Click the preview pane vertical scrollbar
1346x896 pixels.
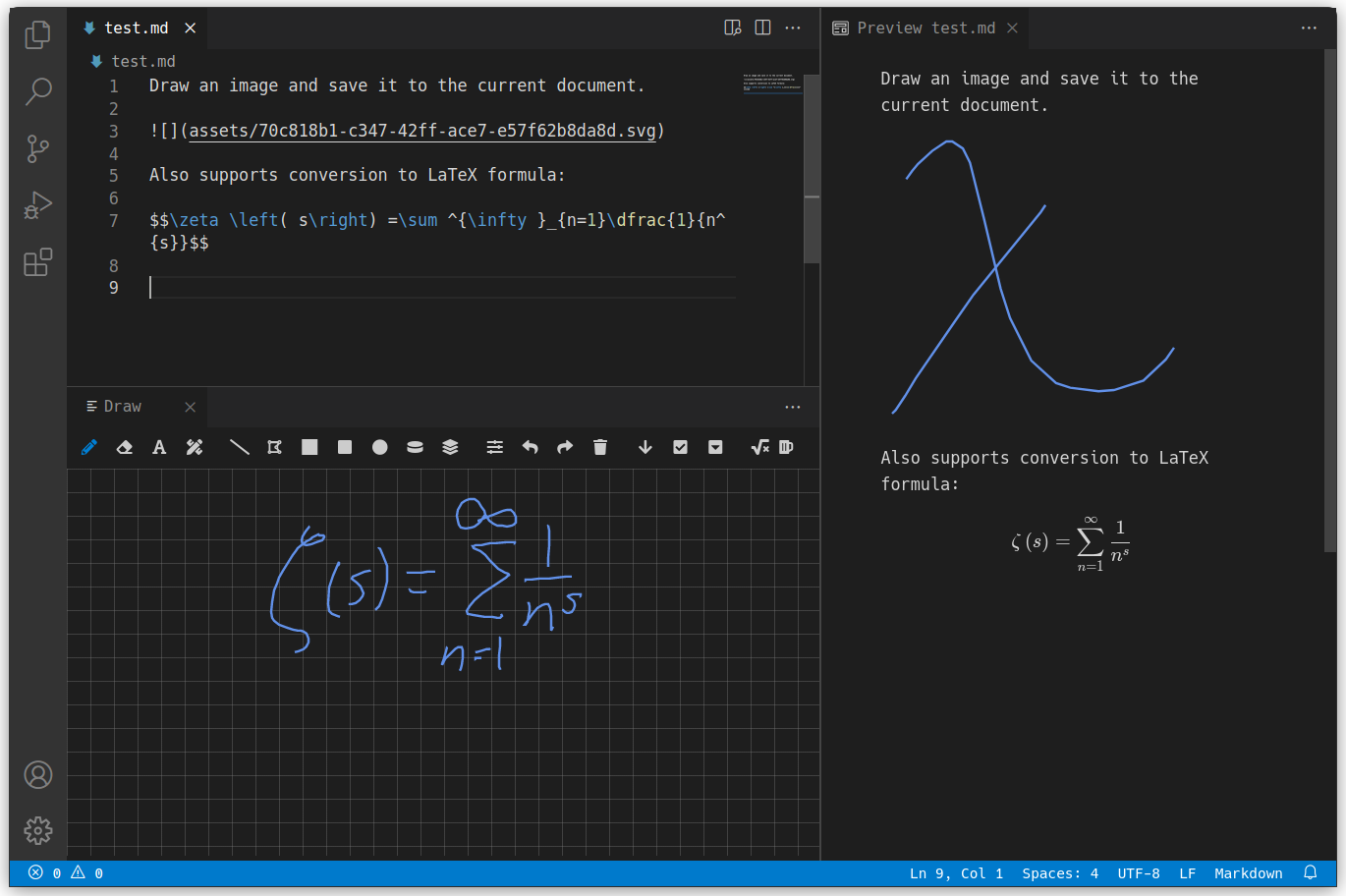pos(1330,300)
